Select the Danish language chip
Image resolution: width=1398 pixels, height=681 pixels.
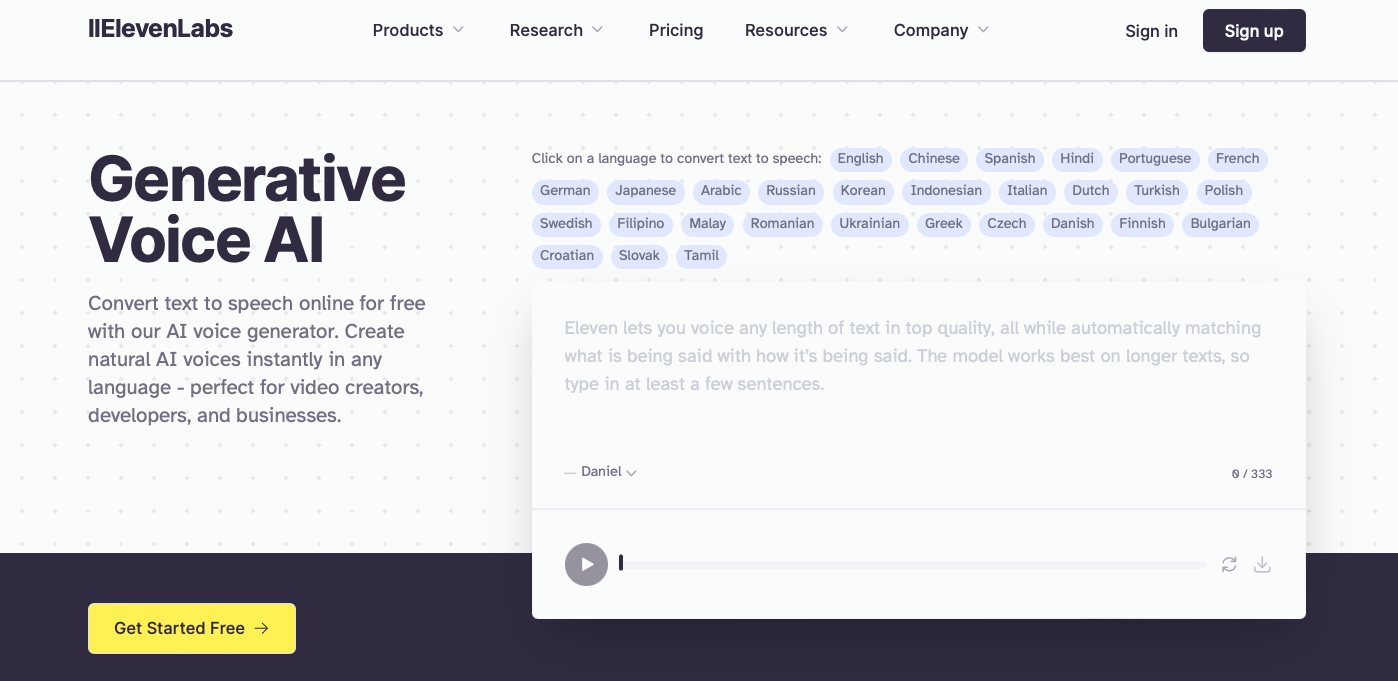pyautogui.click(x=1073, y=224)
